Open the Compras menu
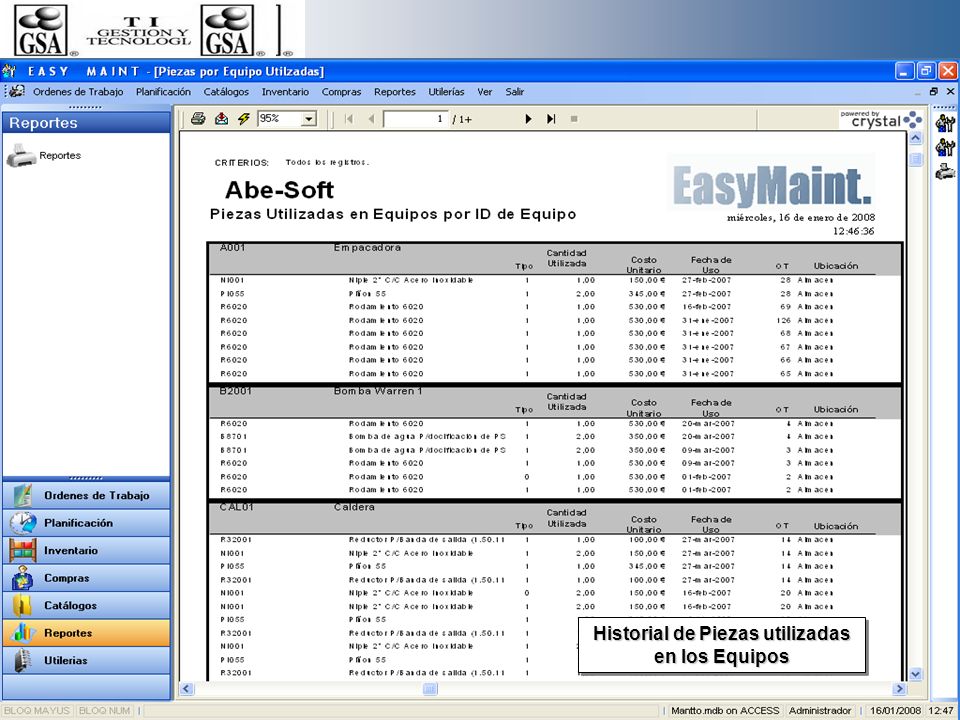This screenshot has height=720, width=960. tap(341, 92)
